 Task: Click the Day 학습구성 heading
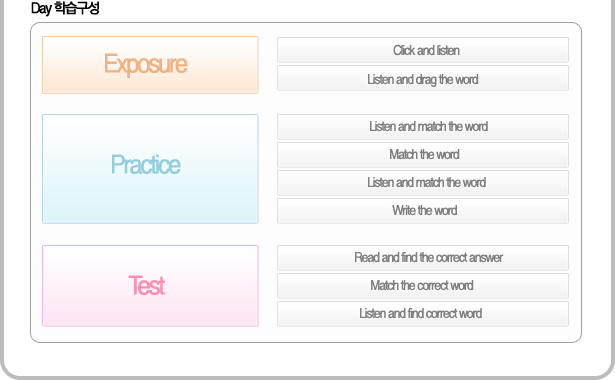click(x=65, y=8)
